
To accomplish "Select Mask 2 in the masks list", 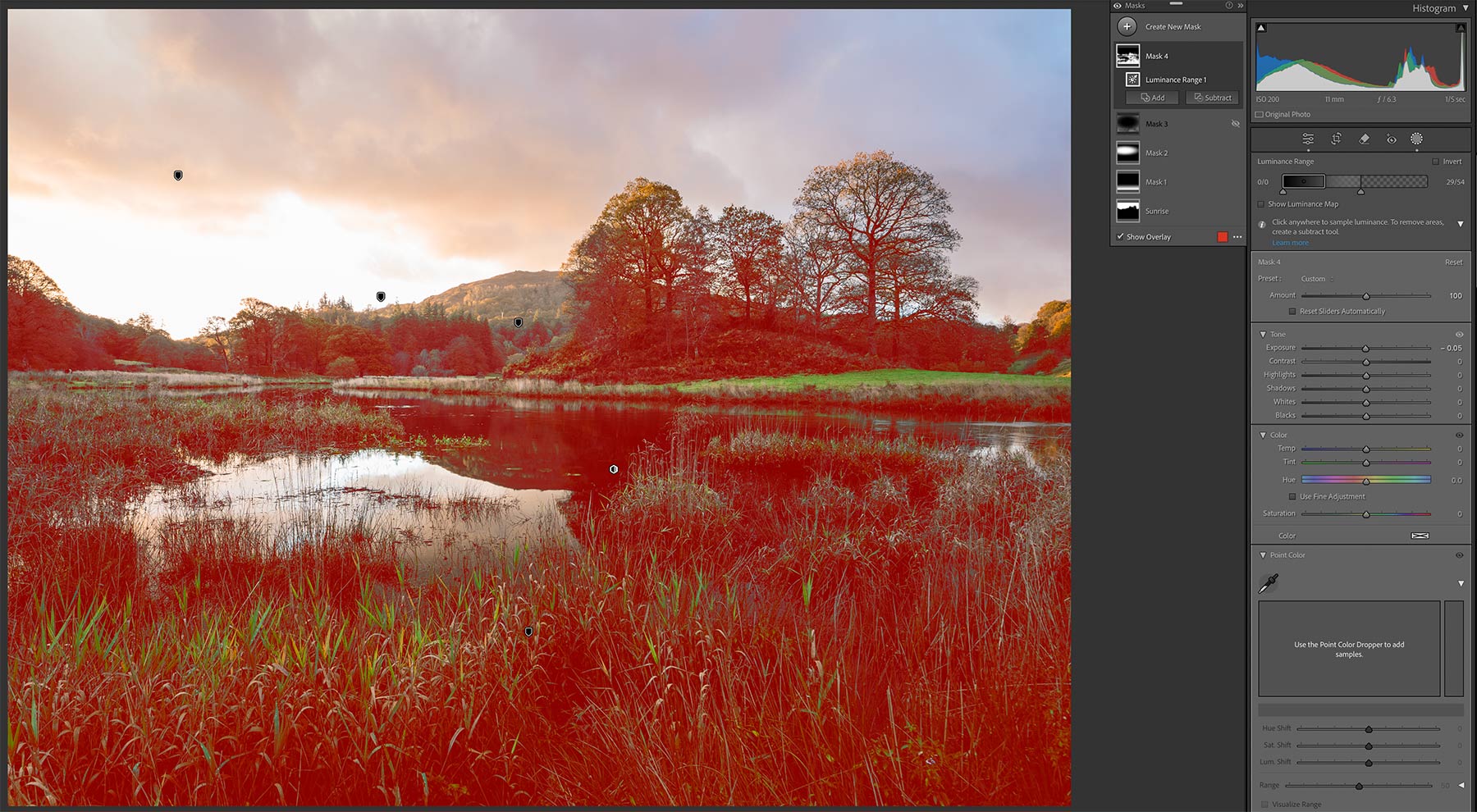I will 1156,153.
